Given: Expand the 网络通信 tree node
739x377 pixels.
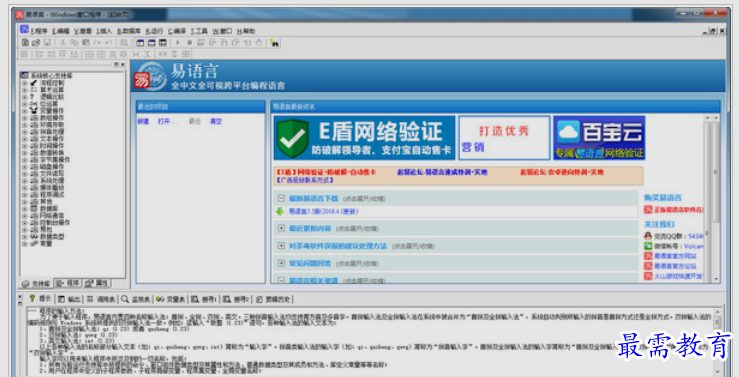Looking at the screenshot, I should point(25,215).
